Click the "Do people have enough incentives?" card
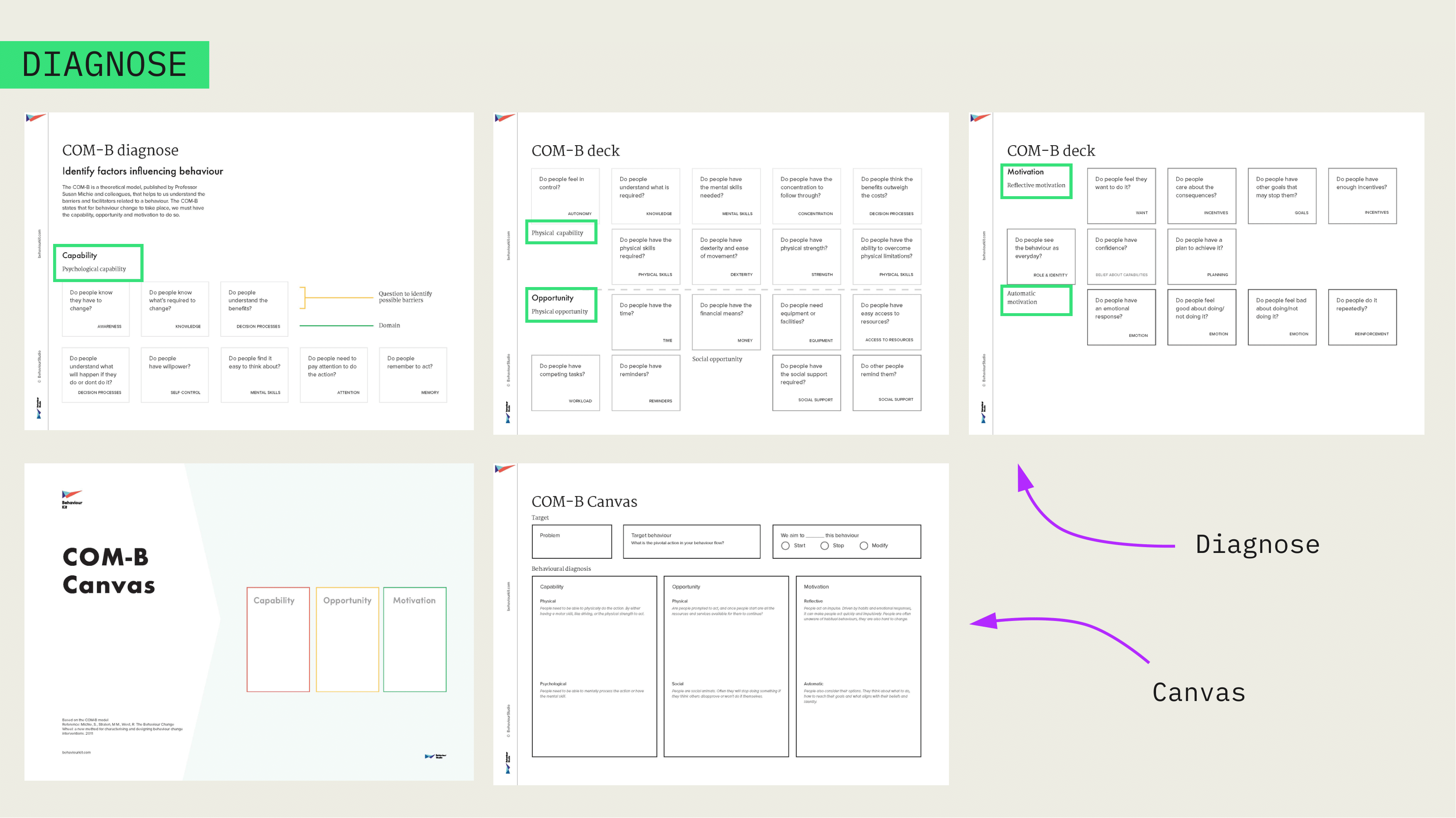 1362,196
